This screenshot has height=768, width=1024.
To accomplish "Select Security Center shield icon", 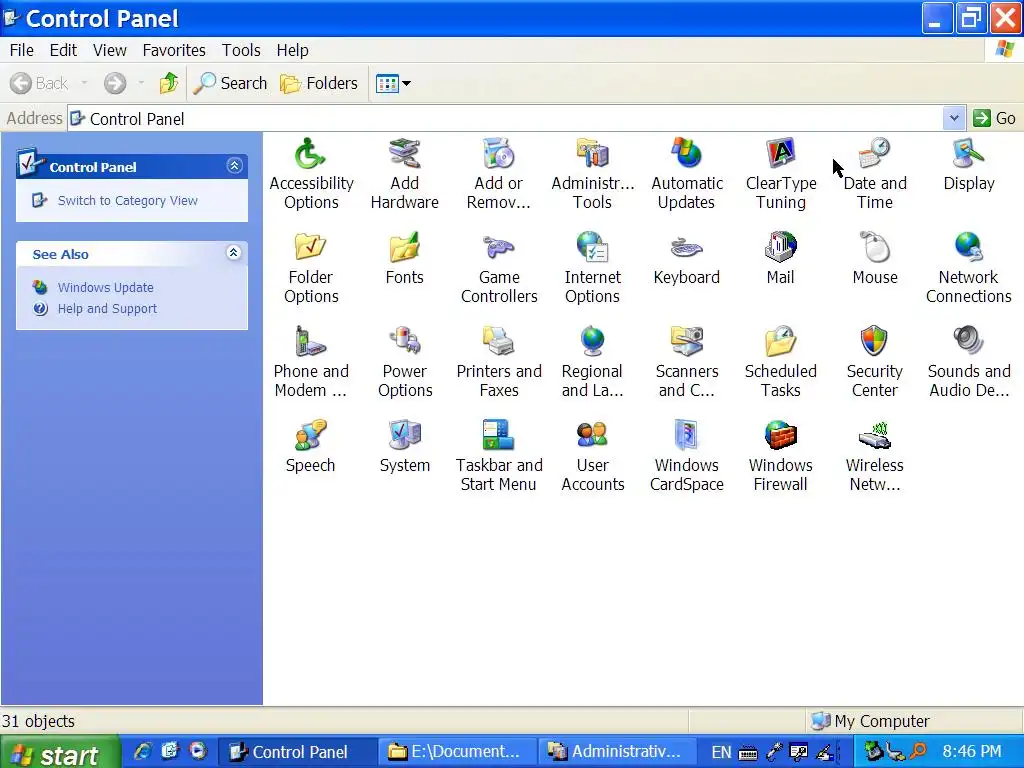I will pos(874,342).
